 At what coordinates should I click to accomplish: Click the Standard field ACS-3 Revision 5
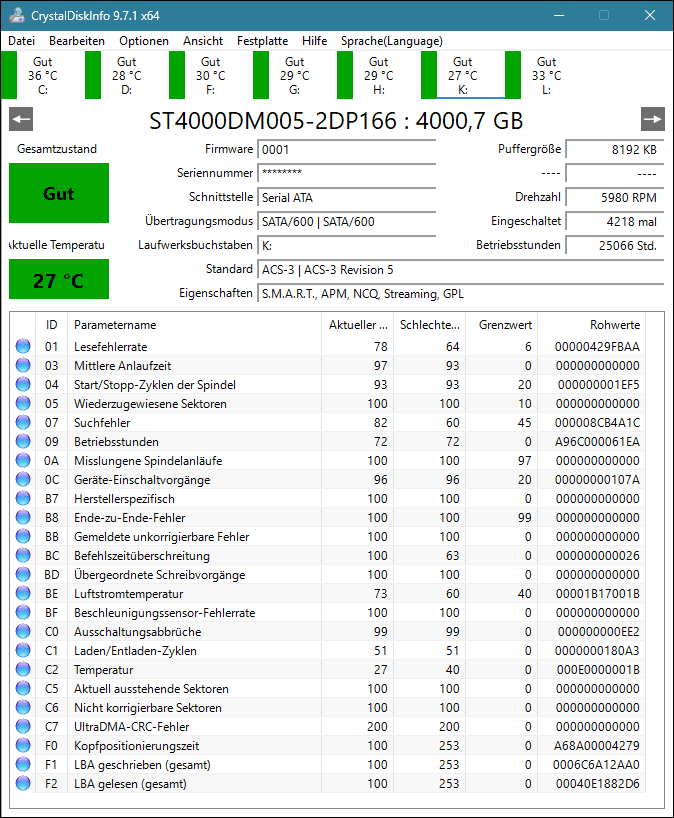(461, 269)
